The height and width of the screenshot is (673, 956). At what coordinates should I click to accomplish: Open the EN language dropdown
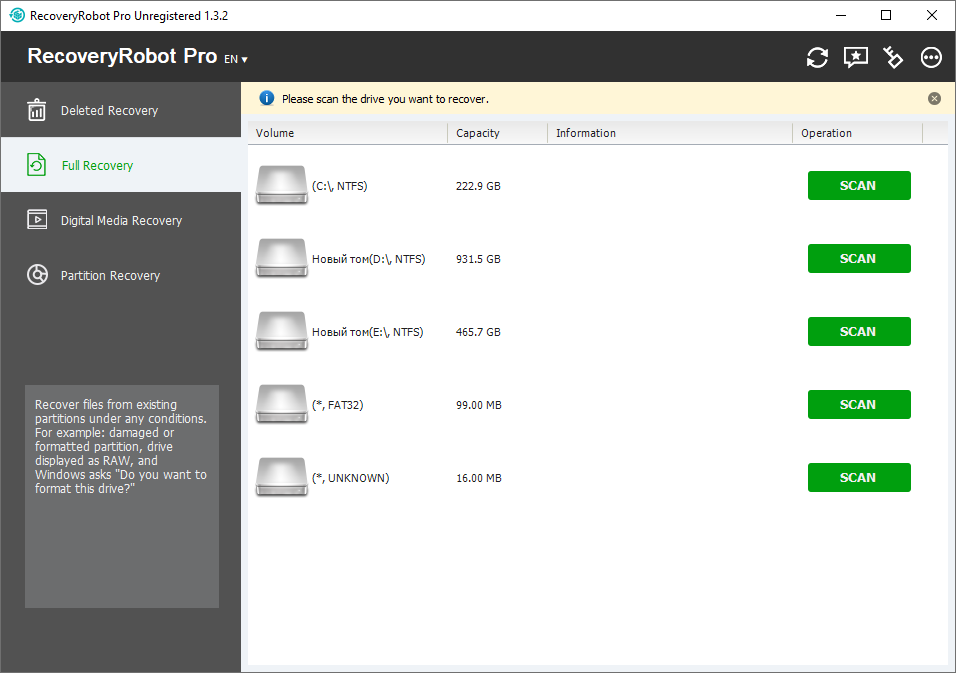point(235,59)
